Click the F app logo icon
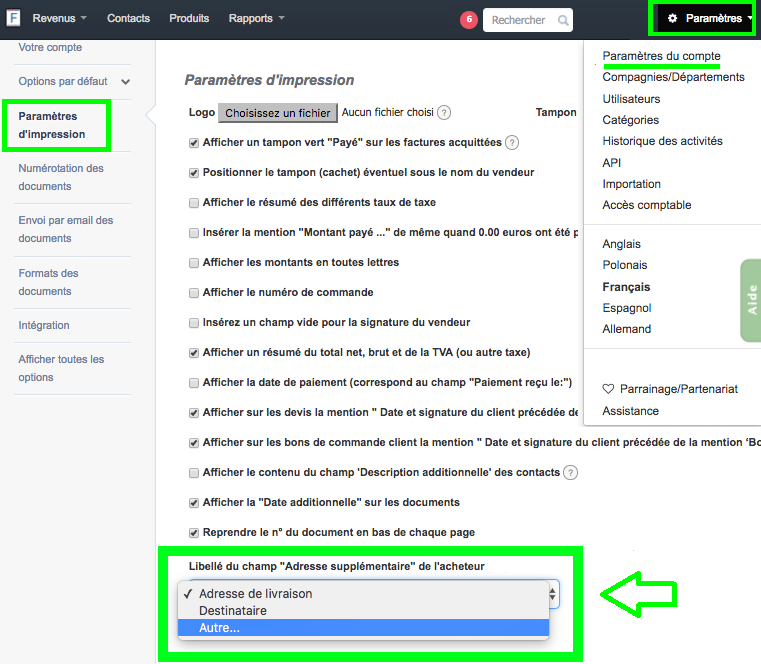 (x=13, y=18)
